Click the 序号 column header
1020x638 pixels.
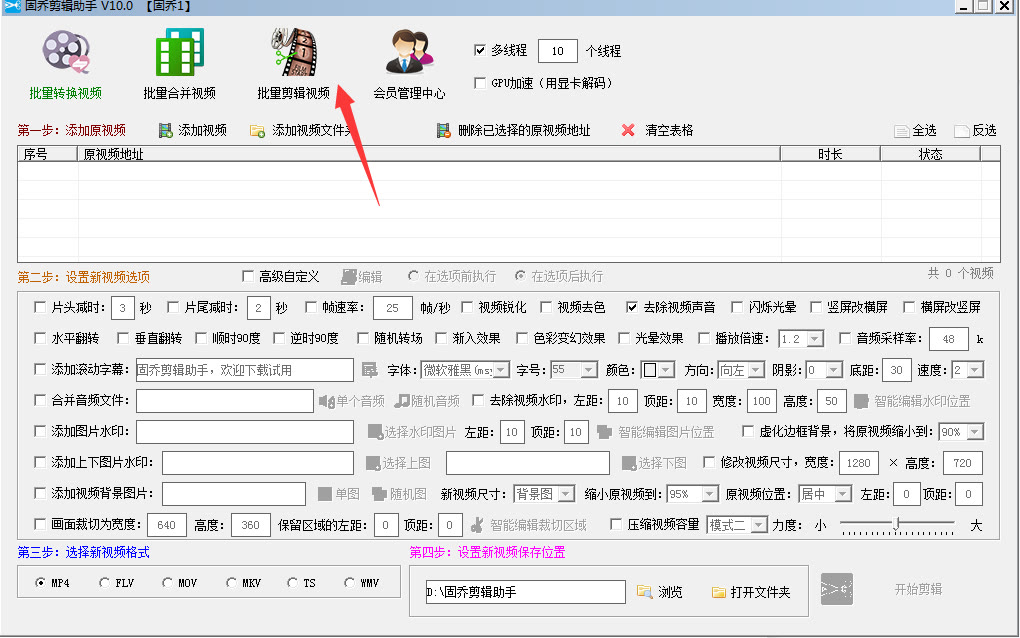(47, 154)
